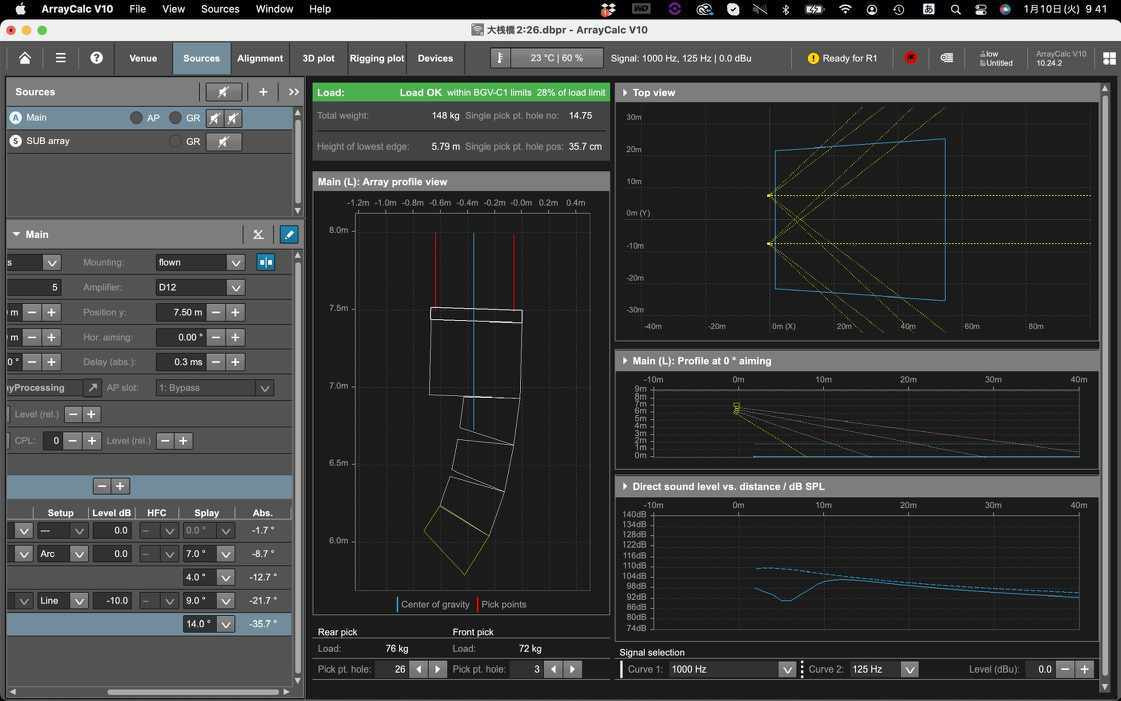Switch to the 3D plot tab
The image size is (1121, 701).
[318, 59]
